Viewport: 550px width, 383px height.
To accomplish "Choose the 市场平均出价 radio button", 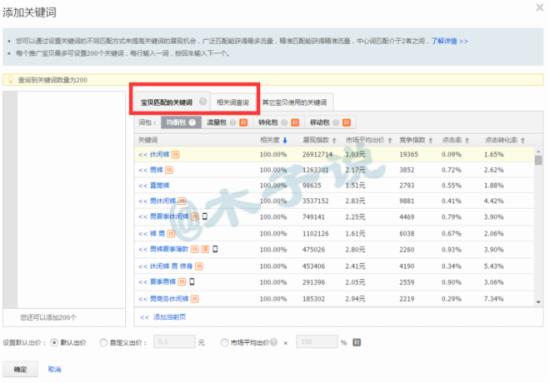I will 224,342.
